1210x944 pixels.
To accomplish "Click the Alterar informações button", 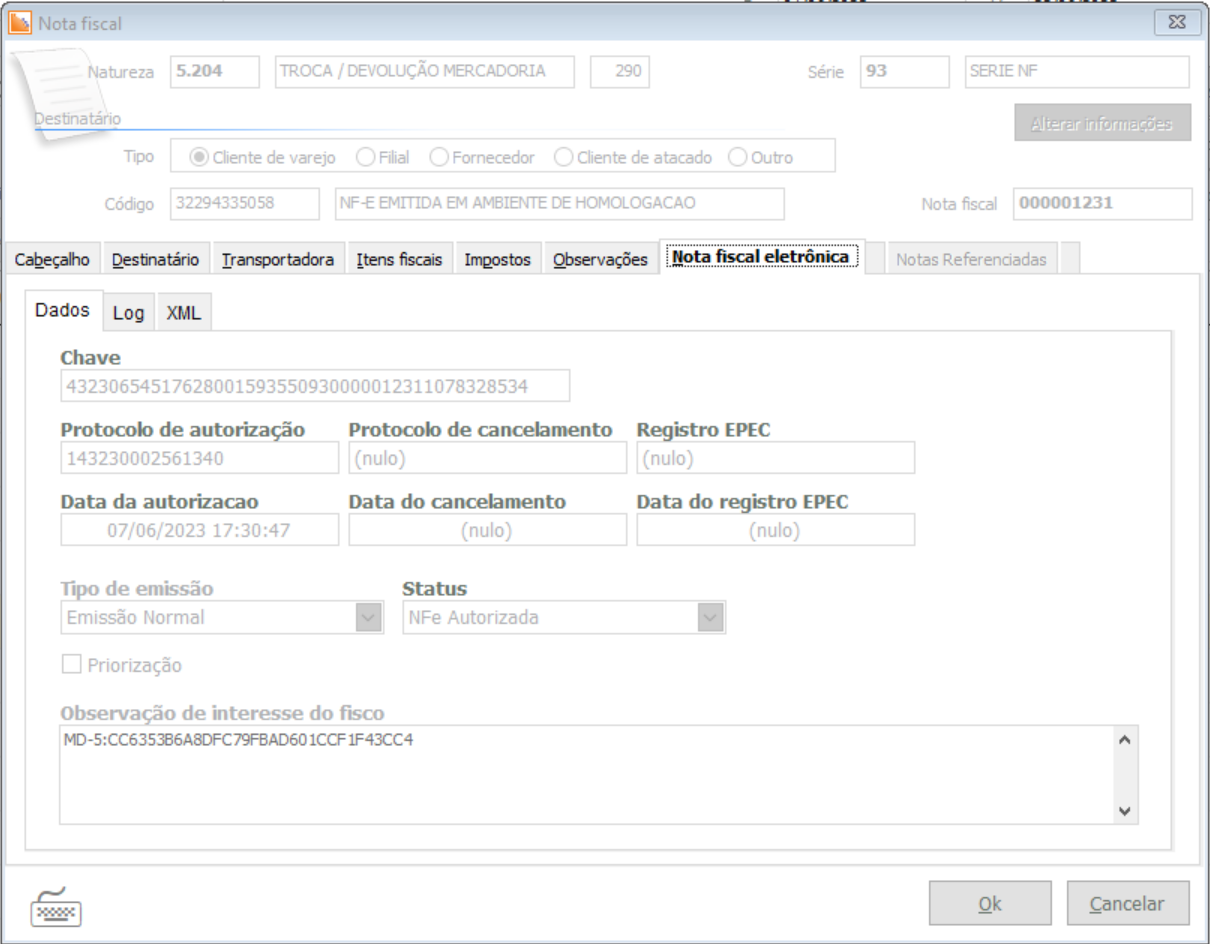I will pos(1102,121).
